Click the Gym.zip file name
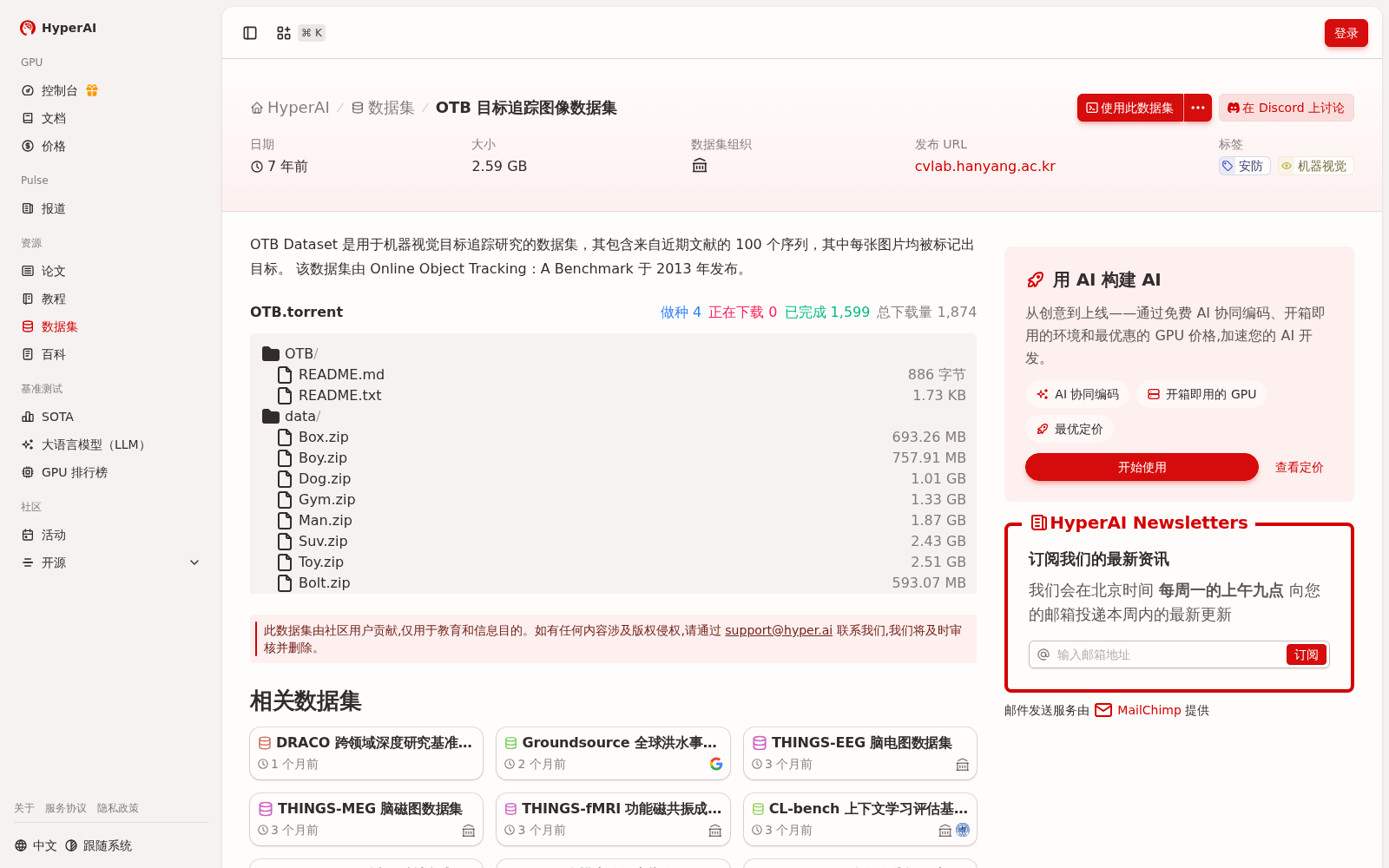 tap(327, 499)
